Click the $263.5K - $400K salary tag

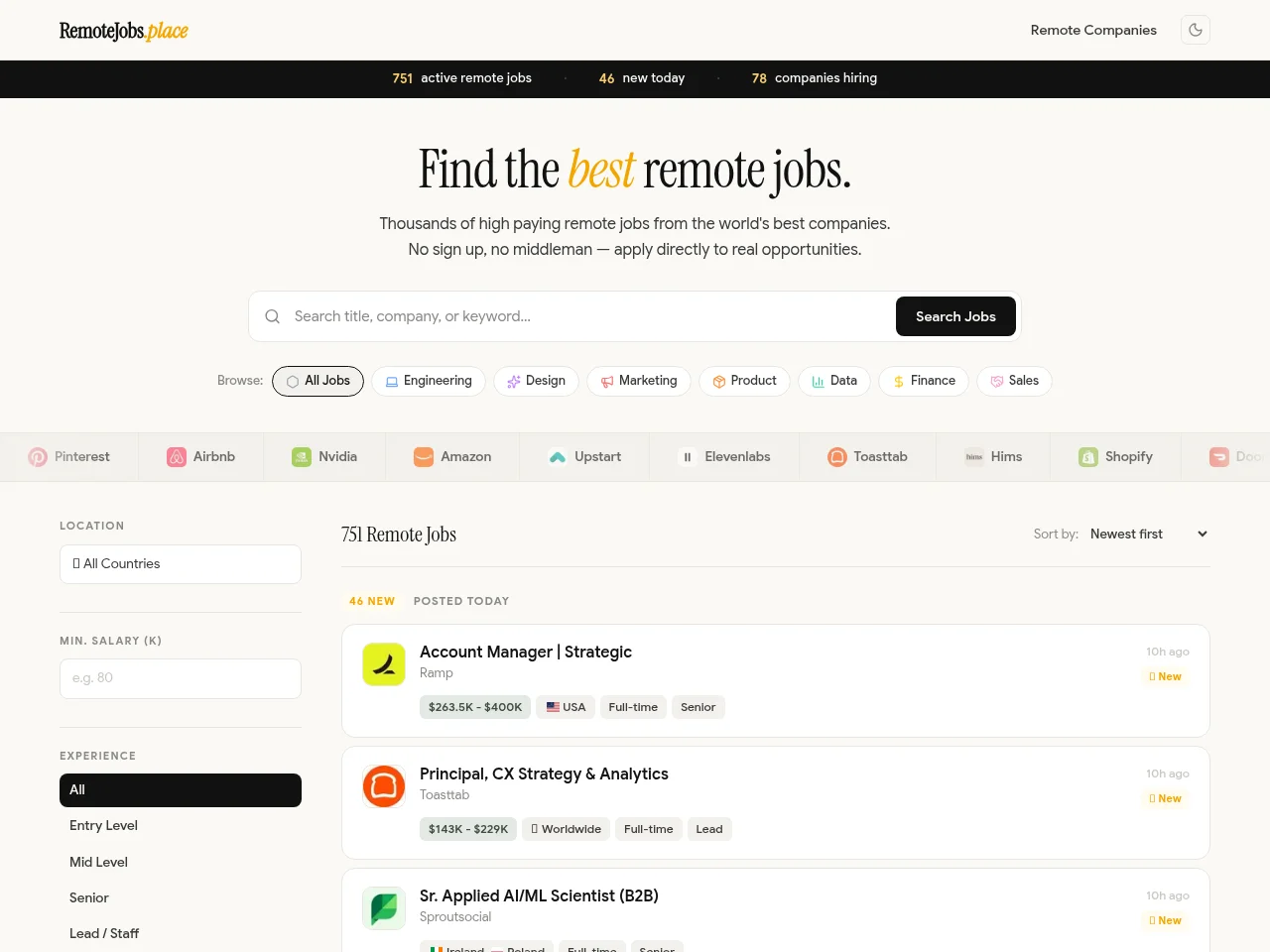(x=475, y=707)
